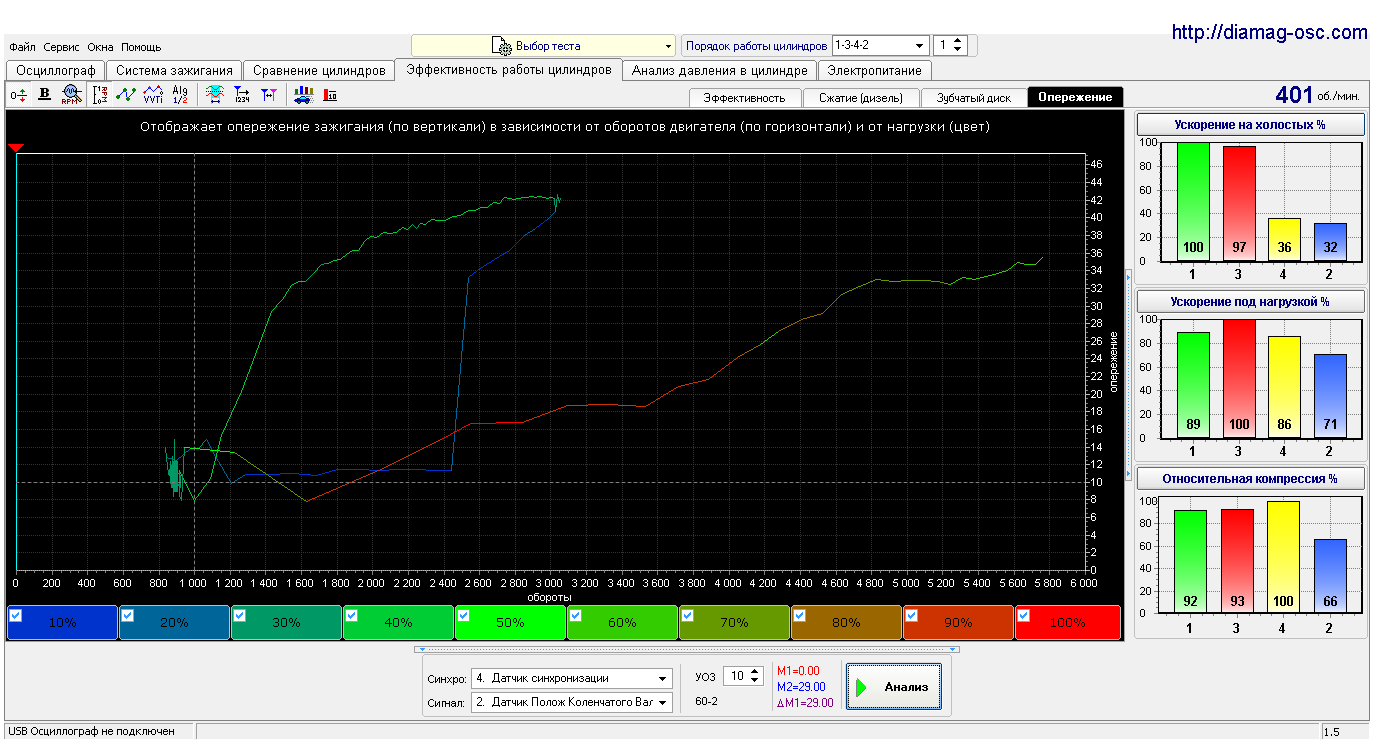Switch to the Электропитание tab
The height and width of the screenshot is (744, 1382).
point(875,71)
